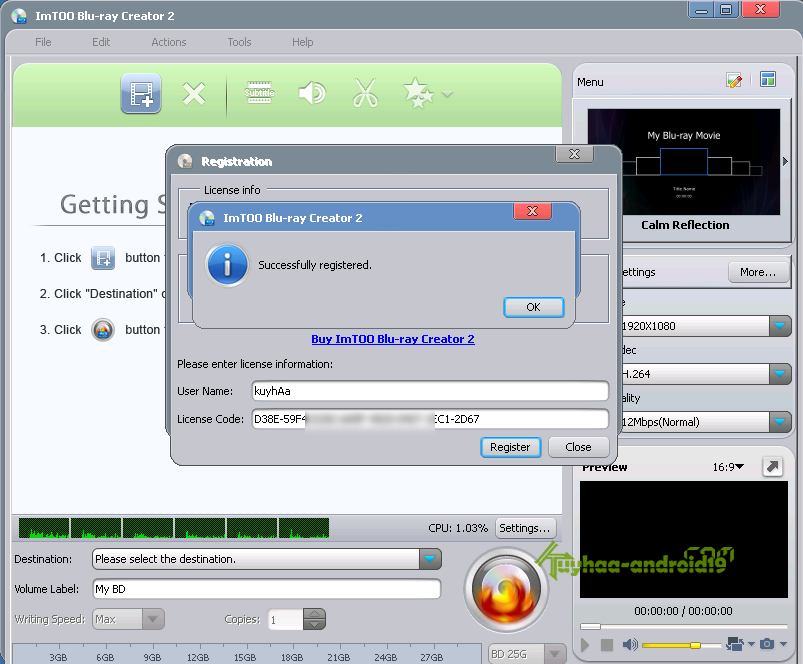803x664 pixels.
Task: Minimize the ImTOO main window
Action: click(701, 9)
